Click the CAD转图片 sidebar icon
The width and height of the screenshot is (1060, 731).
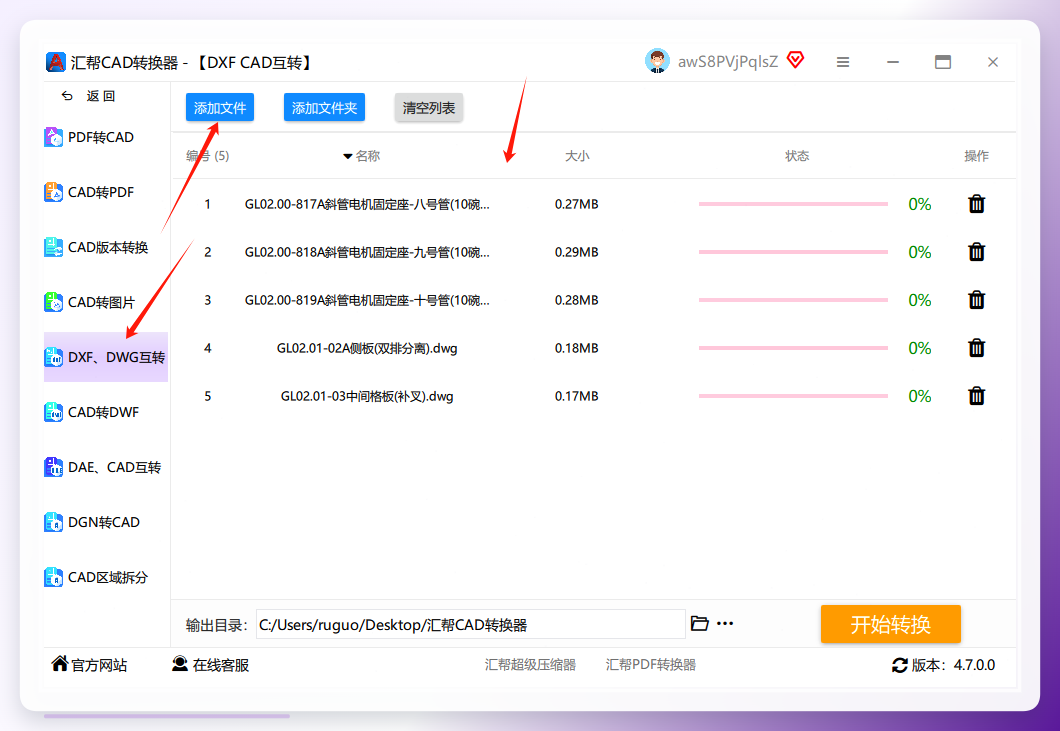click(x=53, y=302)
